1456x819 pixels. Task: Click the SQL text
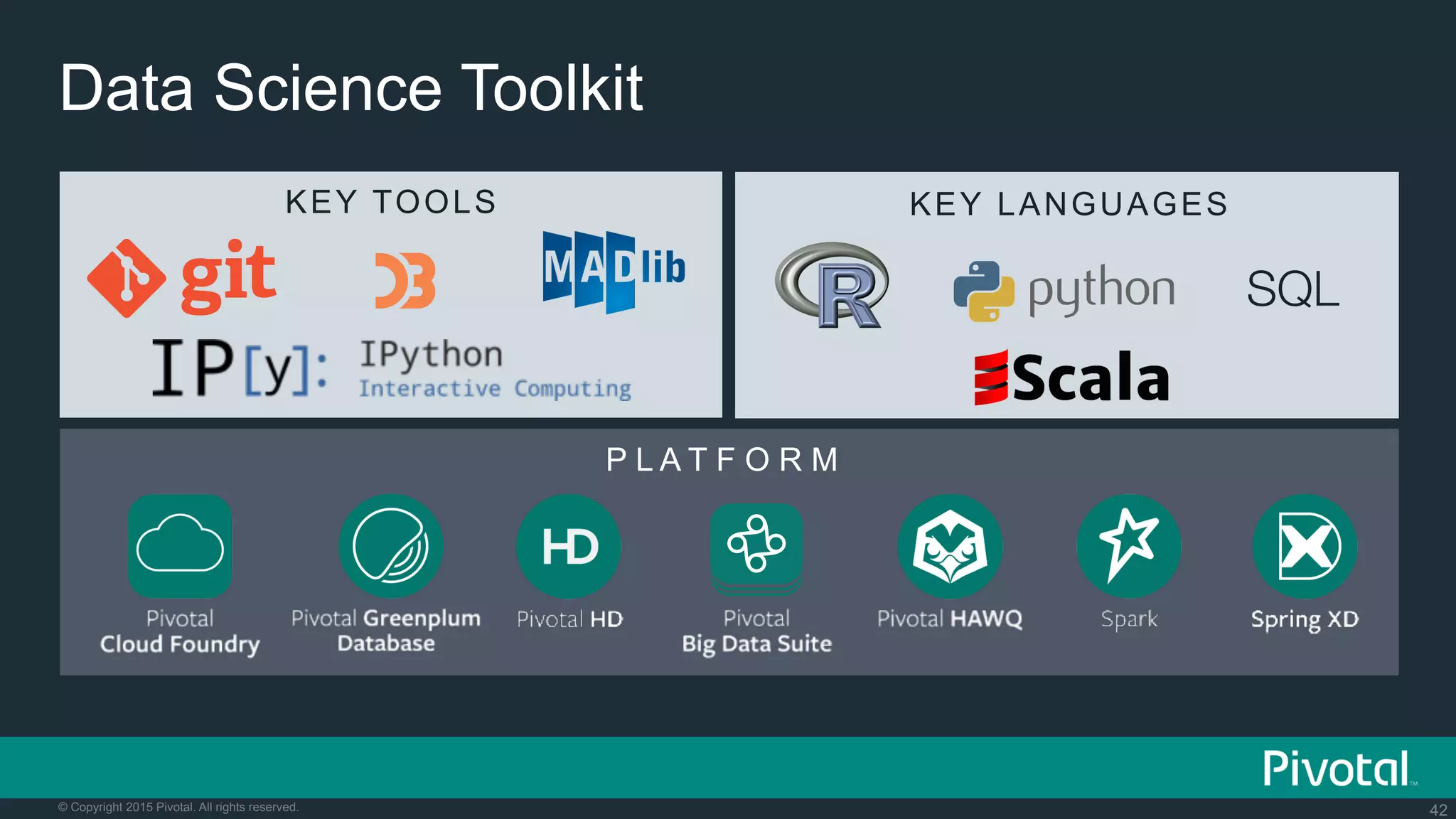click(x=1292, y=289)
